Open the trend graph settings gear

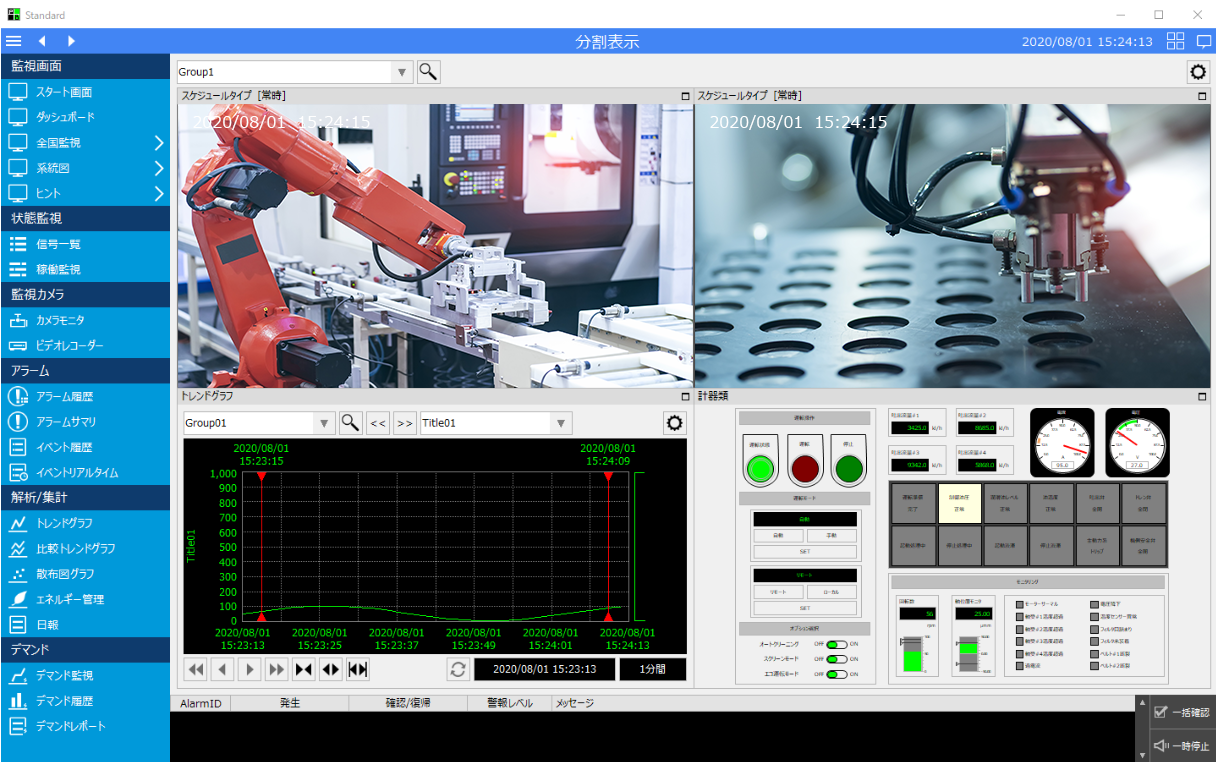(x=675, y=423)
